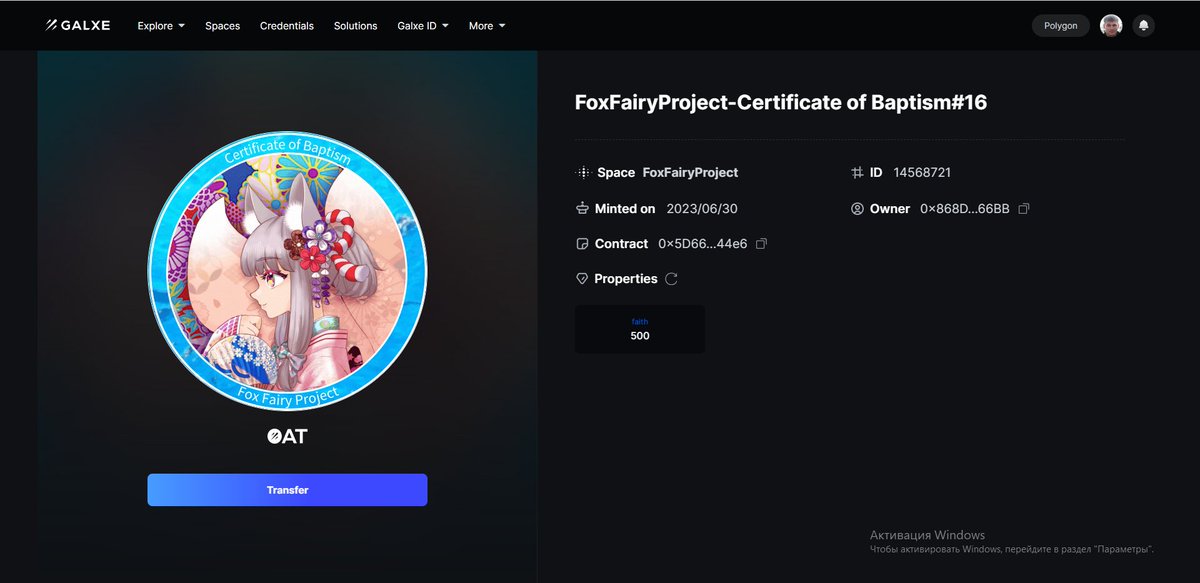The width and height of the screenshot is (1200, 583).
Task: Open the FoxFairyProject space link
Action: coord(690,172)
